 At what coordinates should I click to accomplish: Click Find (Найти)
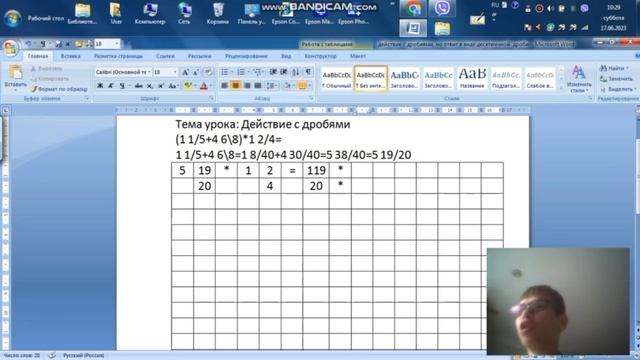click(x=614, y=69)
